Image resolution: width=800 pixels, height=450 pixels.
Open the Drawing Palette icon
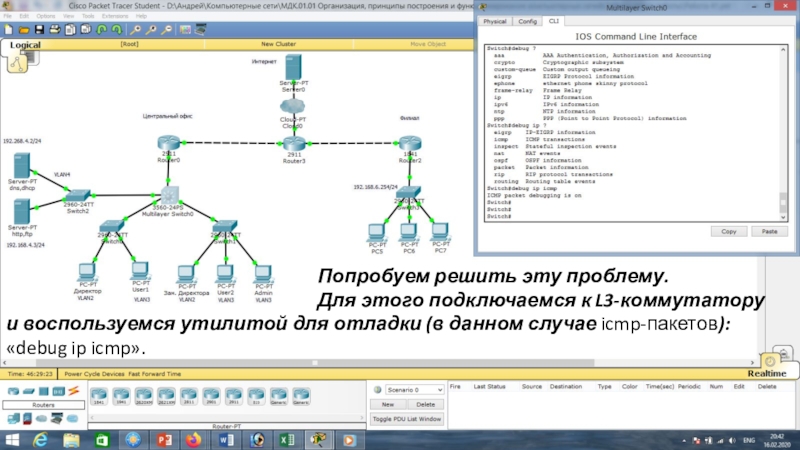pyautogui.click(x=185, y=30)
